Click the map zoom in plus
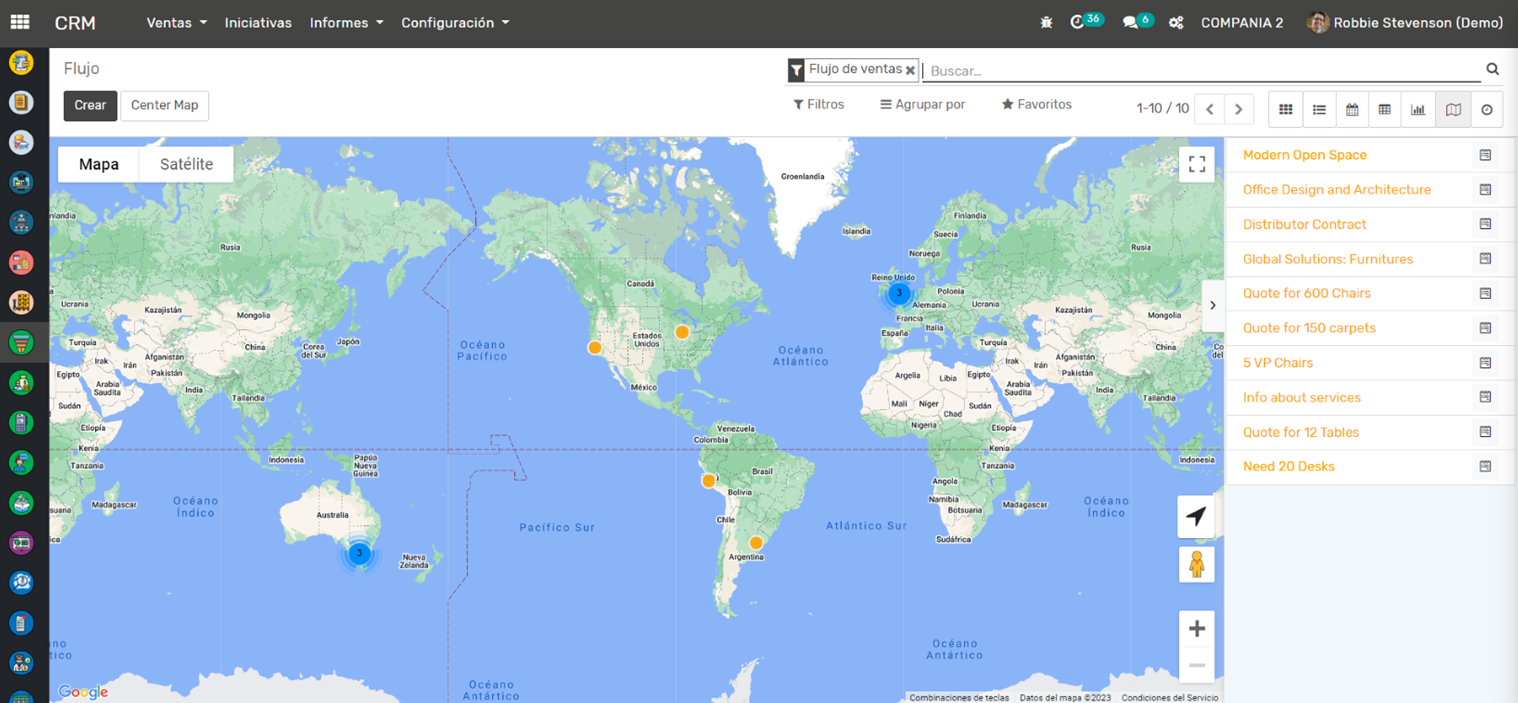Screen dimensions: 1518x703 tap(1196, 628)
